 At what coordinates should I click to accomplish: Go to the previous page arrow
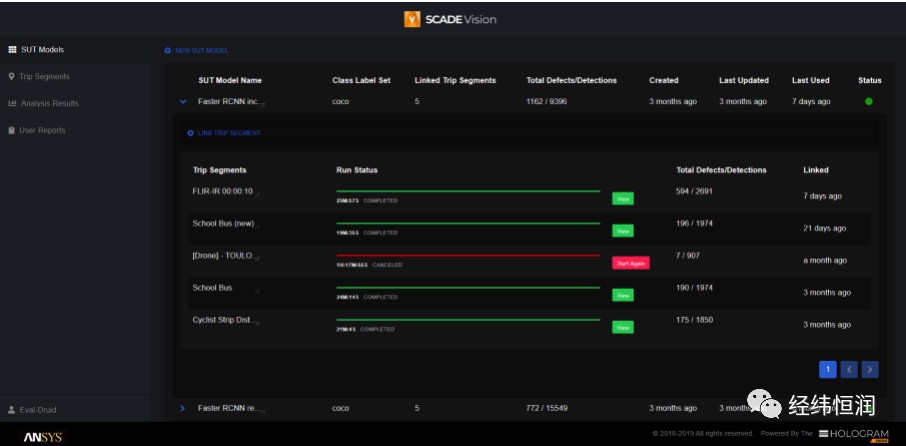click(x=849, y=370)
